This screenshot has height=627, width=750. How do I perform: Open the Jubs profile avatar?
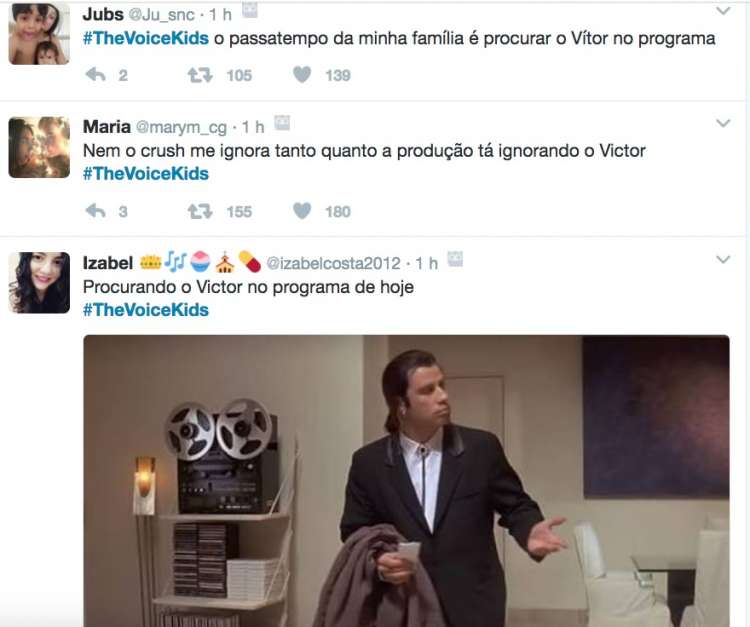pos(39,33)
